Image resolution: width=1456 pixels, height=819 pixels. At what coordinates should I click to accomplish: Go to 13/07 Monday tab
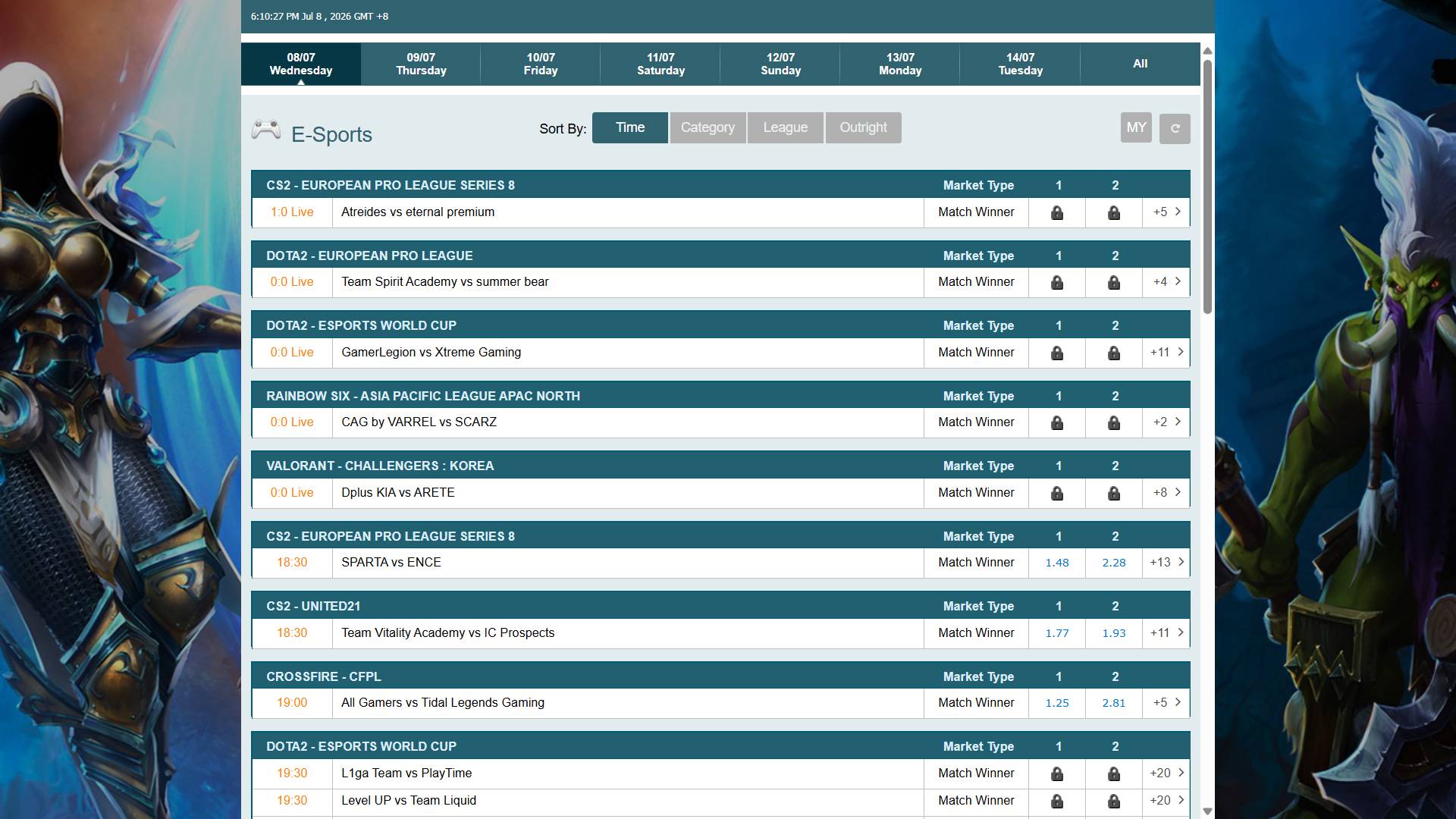click(900, 64)
